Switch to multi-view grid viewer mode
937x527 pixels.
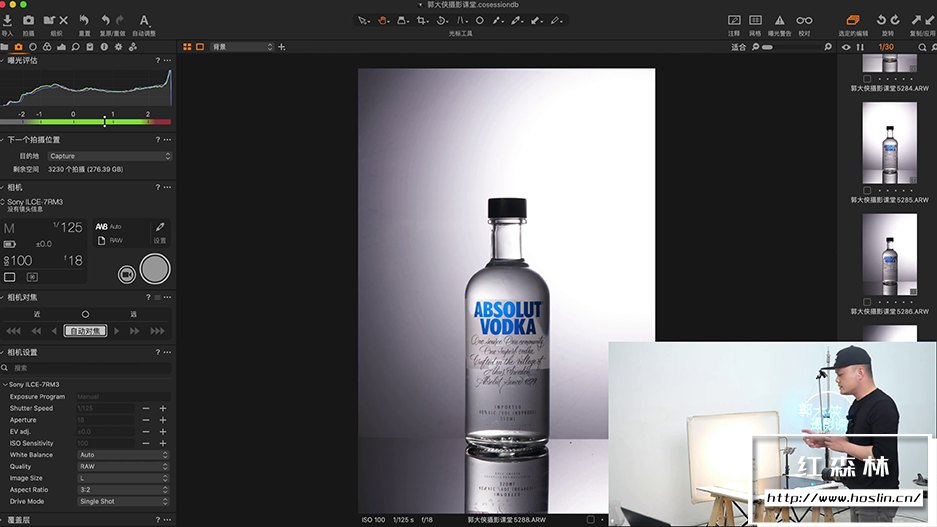pos(187,47)
